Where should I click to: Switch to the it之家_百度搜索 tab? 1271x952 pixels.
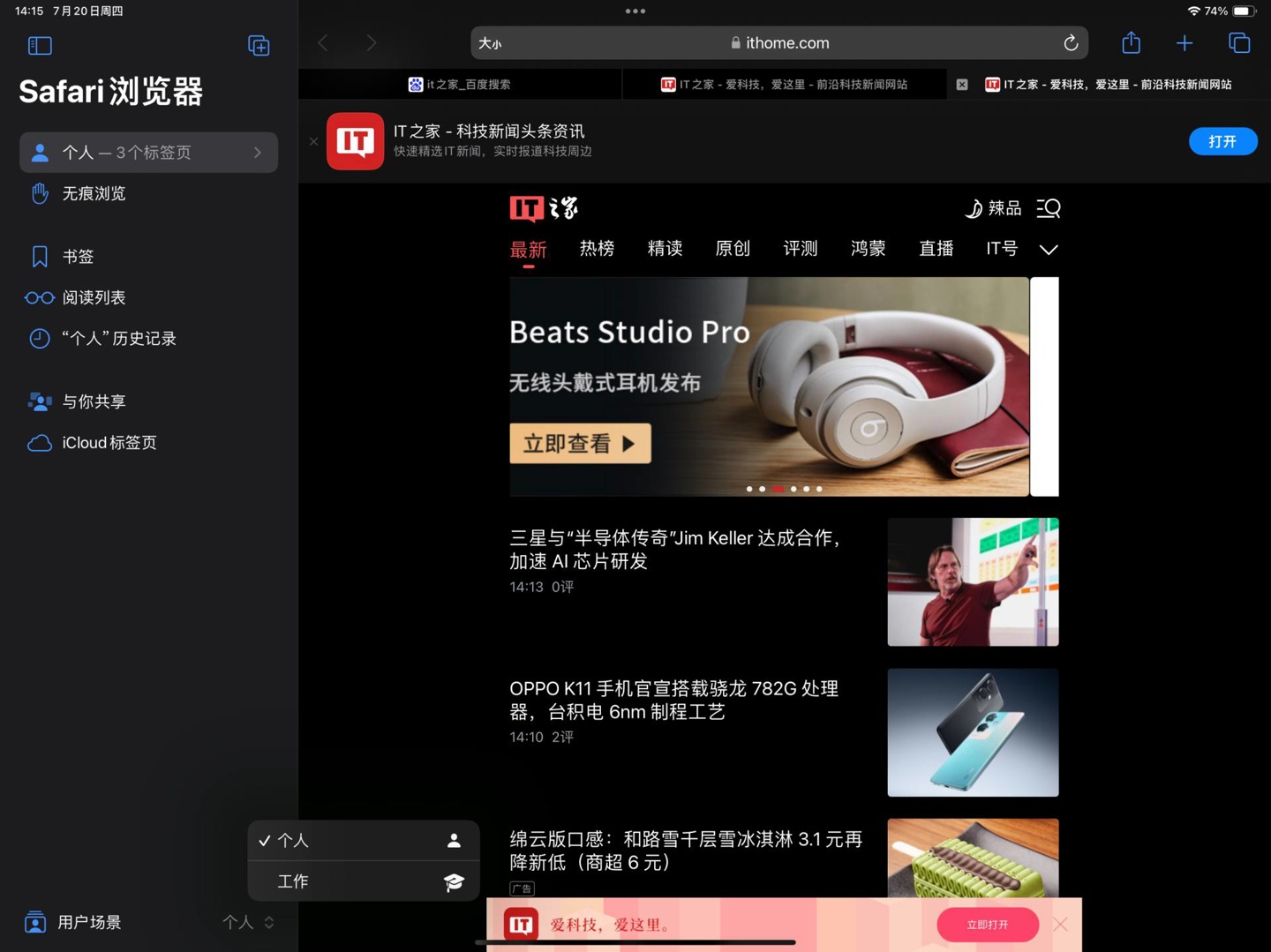tap(460, 84)
